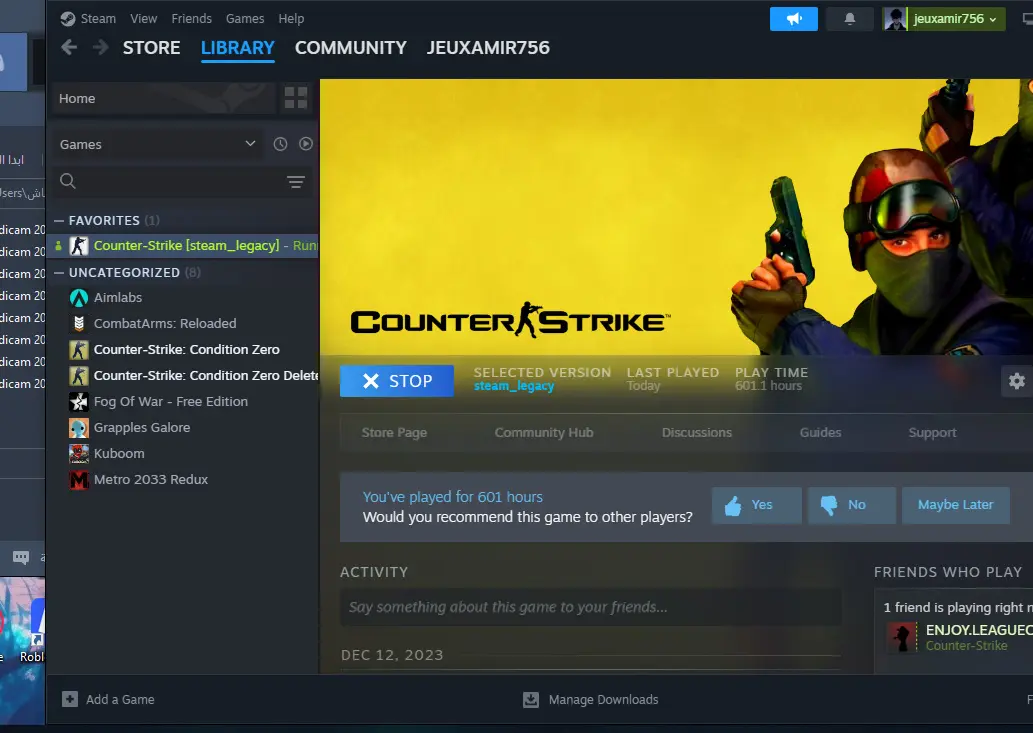This screenshot has width=1033, height=733.
Task: Click the Condition Zero game icon
Action: [x=79, y=350]
